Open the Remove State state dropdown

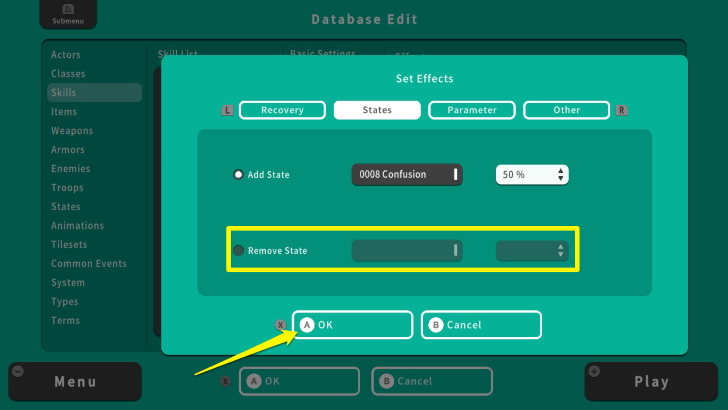407,250
